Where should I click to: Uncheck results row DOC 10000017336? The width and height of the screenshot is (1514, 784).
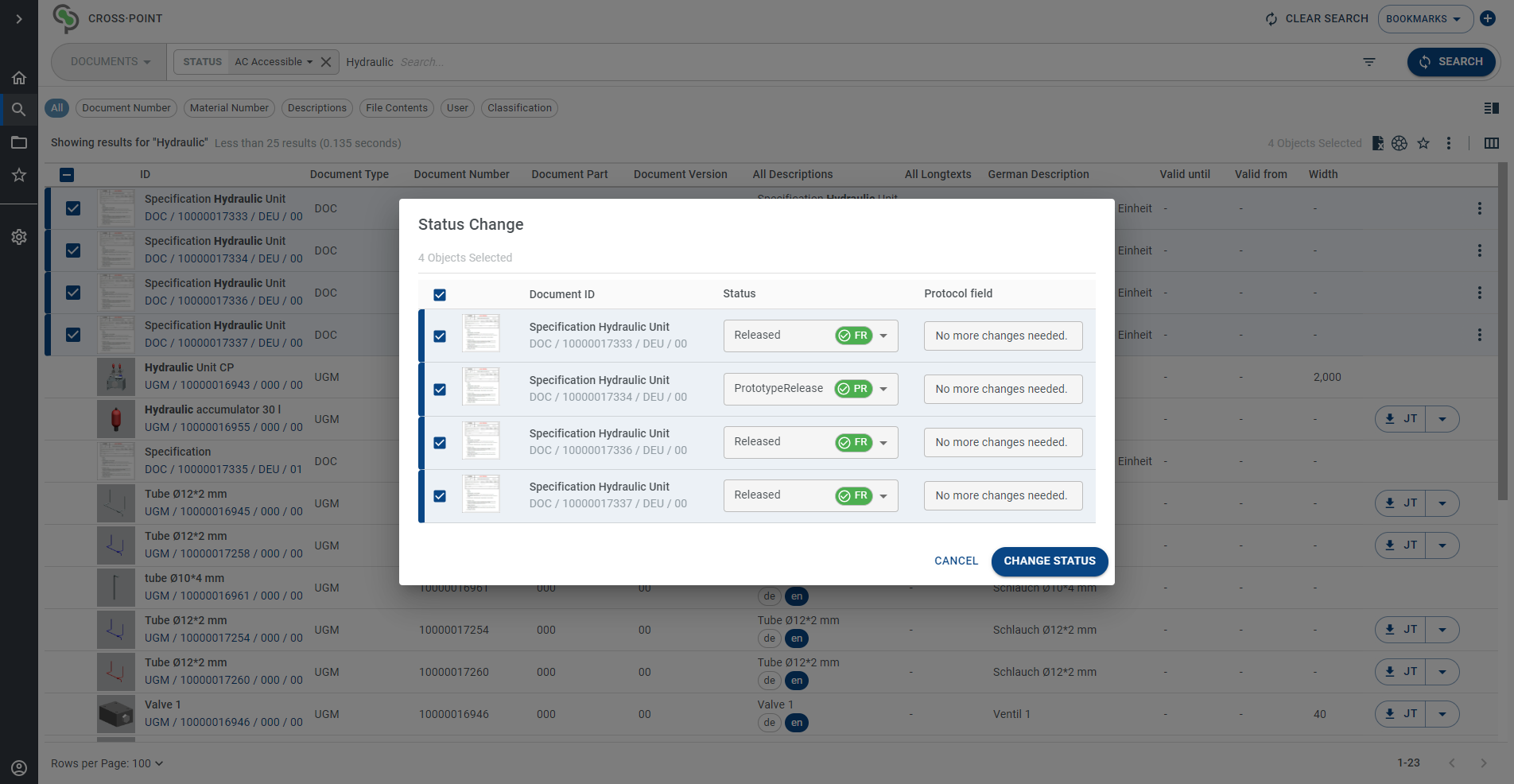pyautogui.click(x=73, y=293)
